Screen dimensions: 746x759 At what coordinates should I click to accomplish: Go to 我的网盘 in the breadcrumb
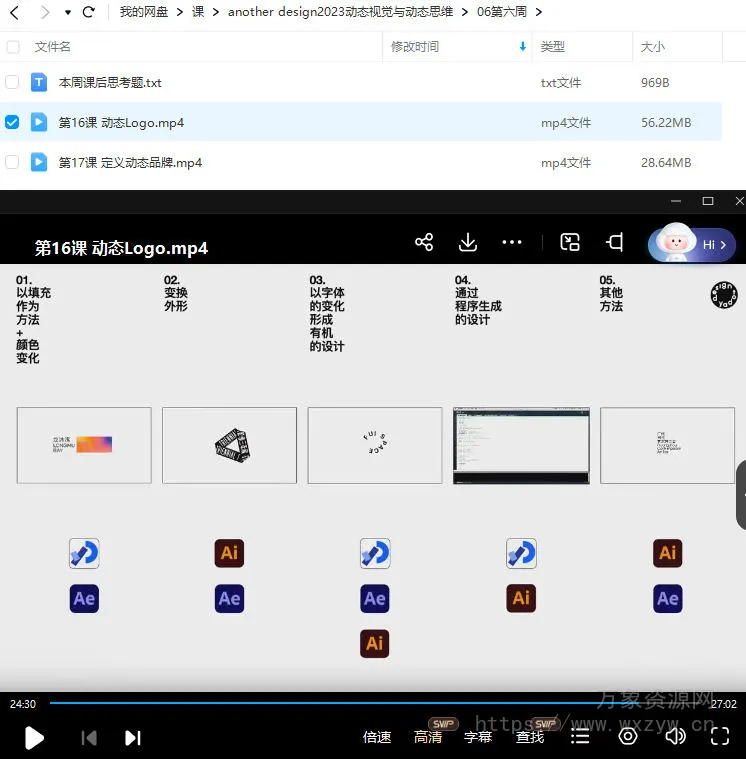click(143, 12)
